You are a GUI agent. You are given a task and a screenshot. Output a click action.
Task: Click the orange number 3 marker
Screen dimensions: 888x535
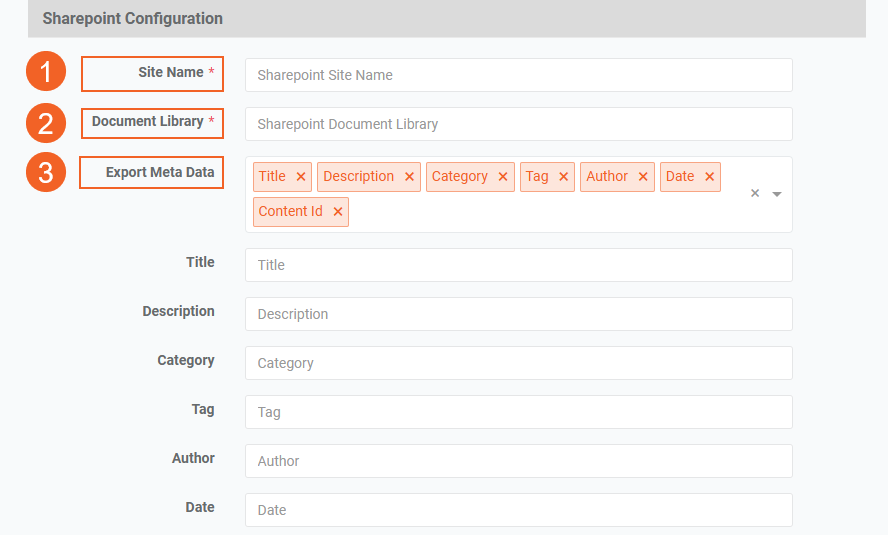(x=46, y=172)
